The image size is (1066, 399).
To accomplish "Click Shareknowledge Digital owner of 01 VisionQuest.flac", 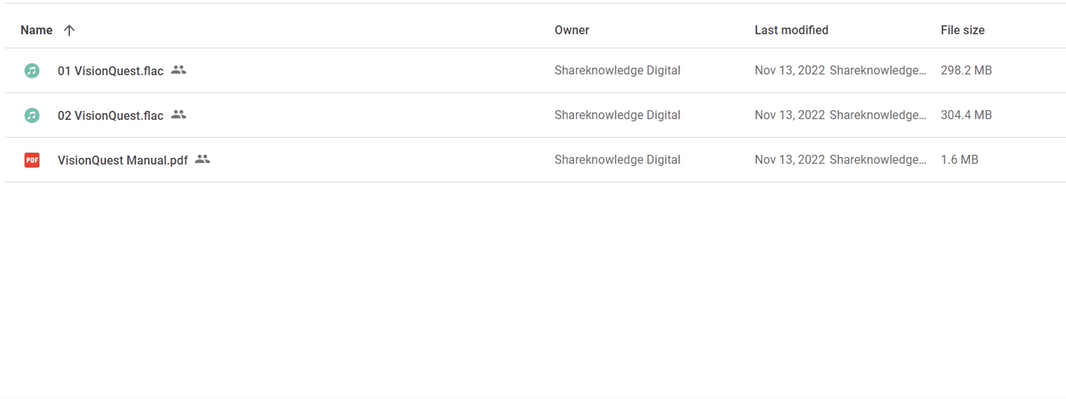I will tap(617, 70).
